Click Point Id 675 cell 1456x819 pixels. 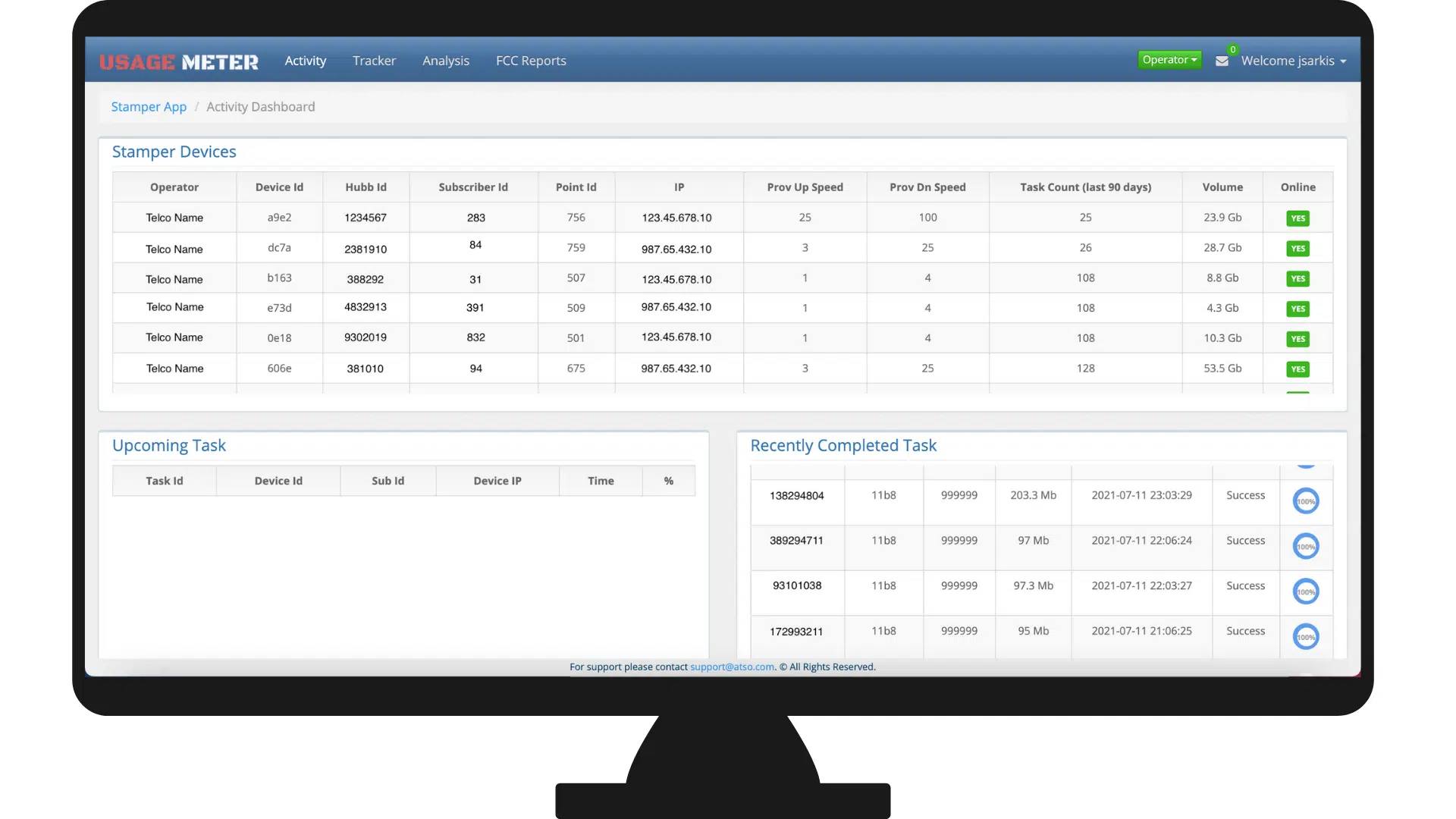(x=576, y=369)
